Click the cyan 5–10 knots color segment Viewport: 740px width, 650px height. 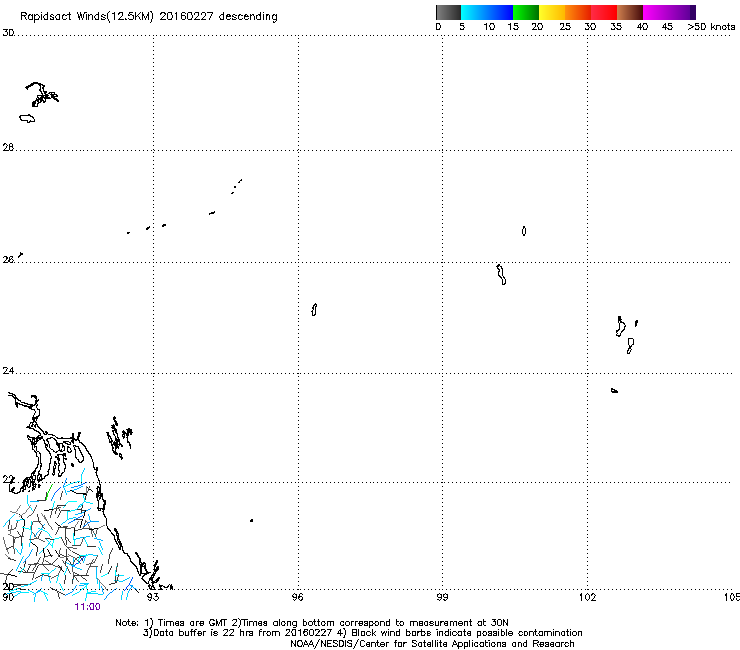pos(474,12)
